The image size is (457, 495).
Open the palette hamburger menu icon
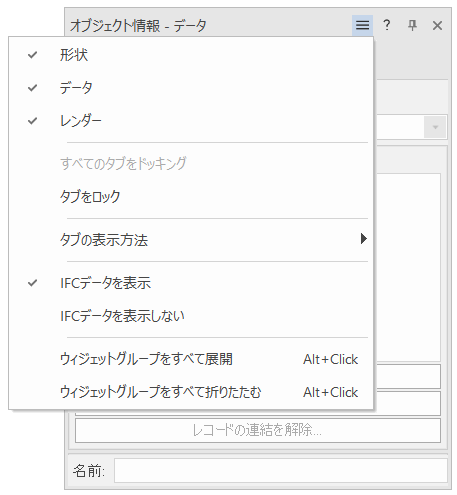coord(362,25)
